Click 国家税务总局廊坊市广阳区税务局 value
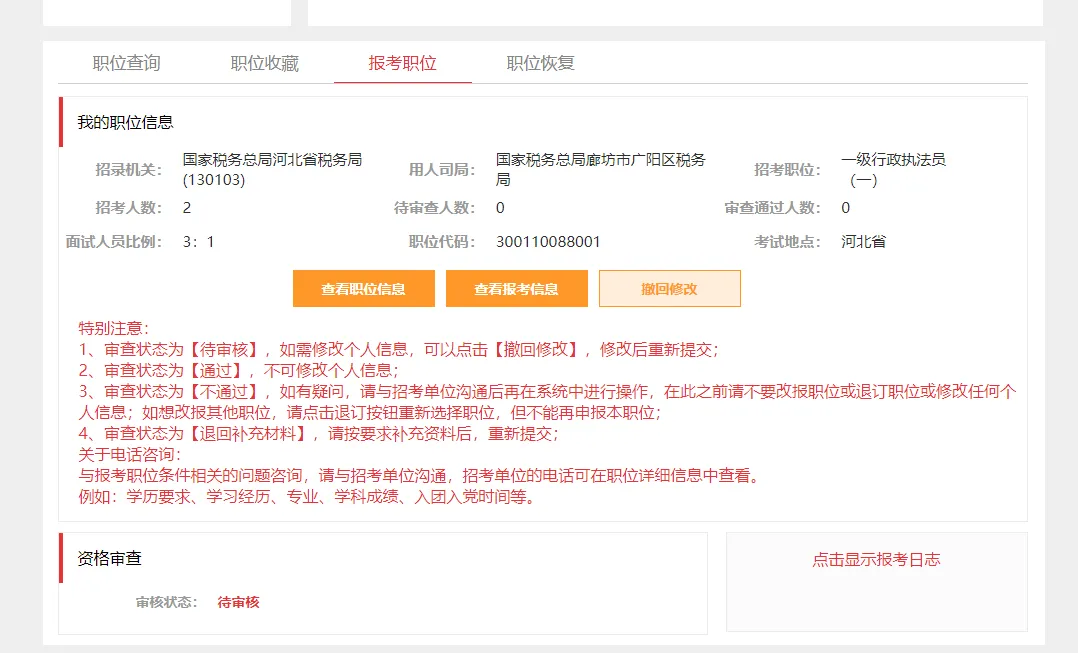Image resolution: width=1078 pixels, height=653 pixels. click(x=601, y=170)
